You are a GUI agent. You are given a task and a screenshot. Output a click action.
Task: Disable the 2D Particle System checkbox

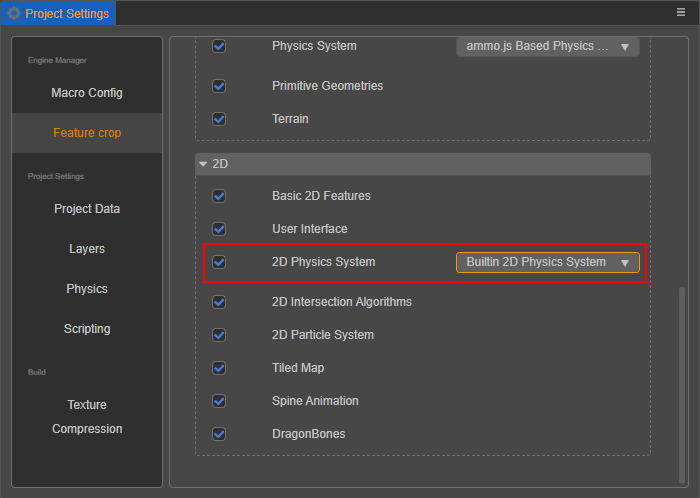click(219, 335)
